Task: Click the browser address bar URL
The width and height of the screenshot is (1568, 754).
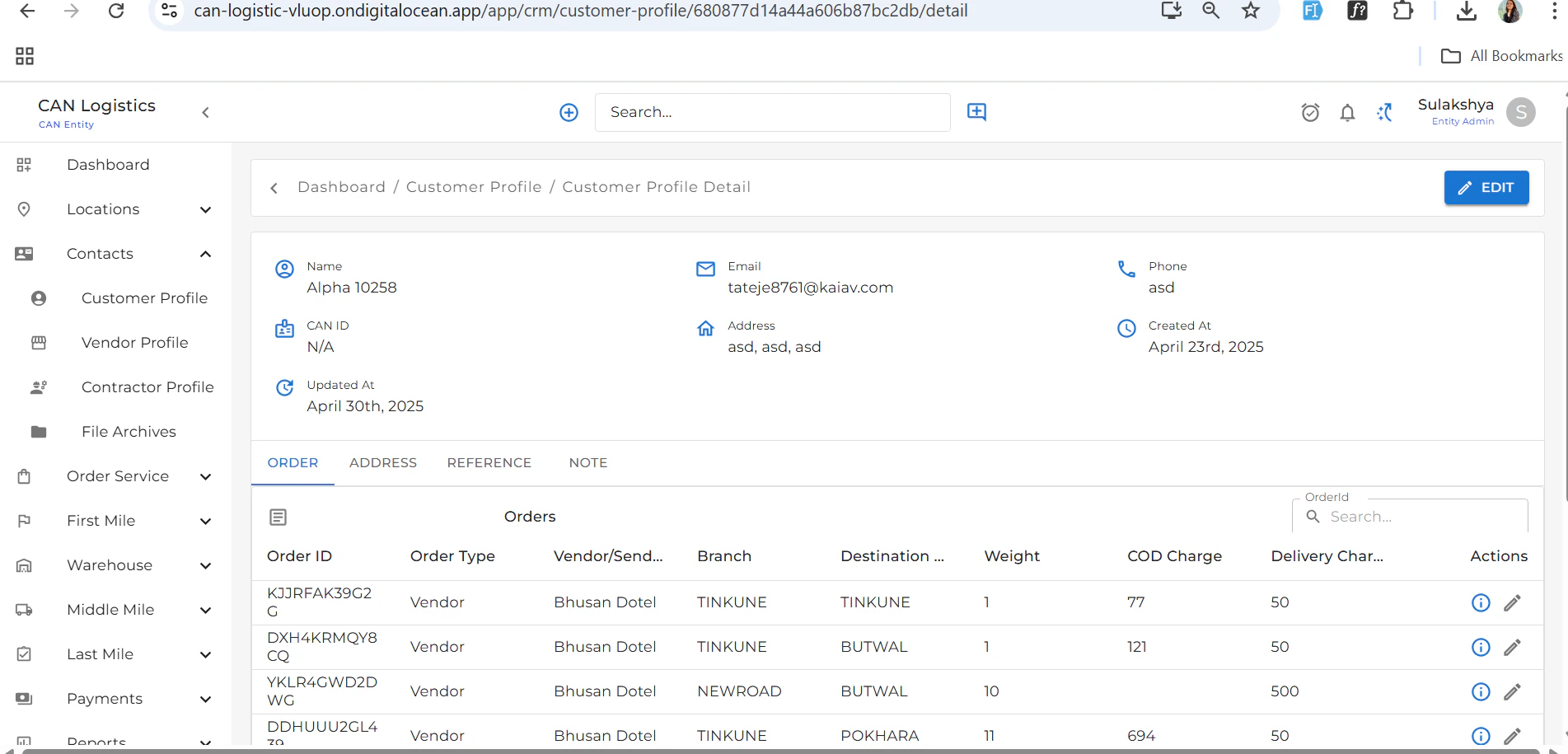Action: (580, 11)
